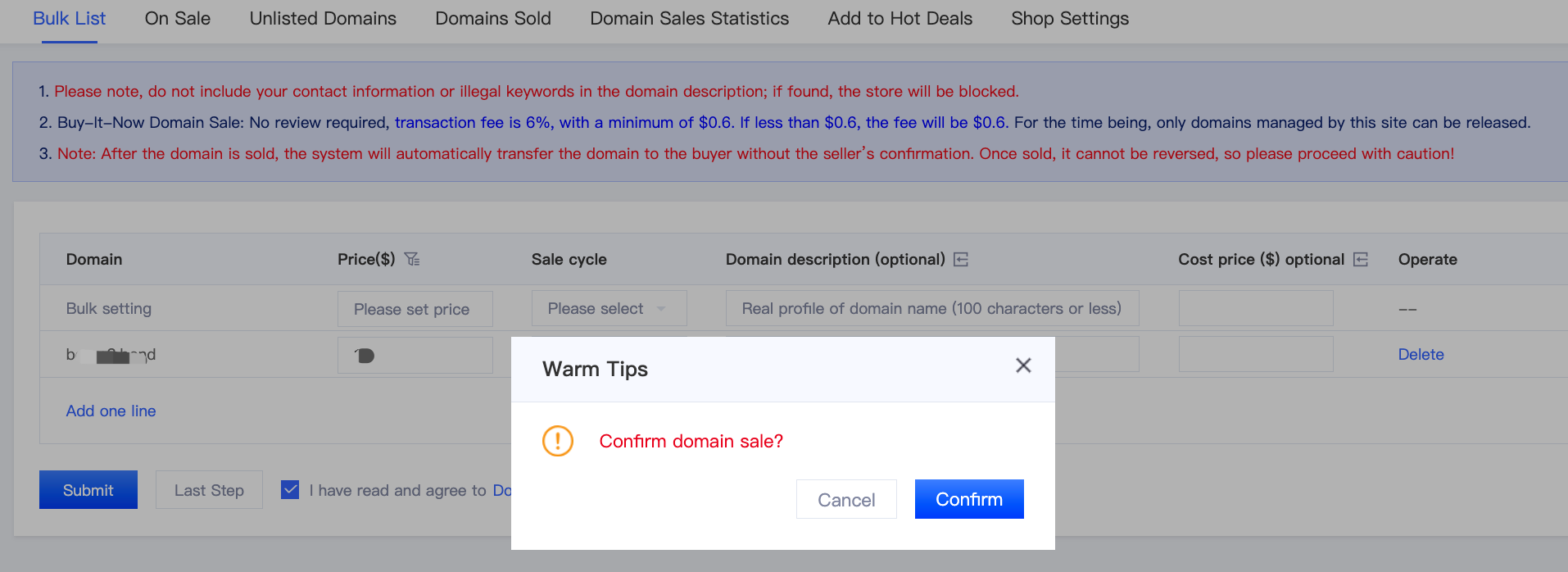Close the Warm Tips dialog
Image resolution: width=1568 pixels, height=572 pixels.
[1023, 365]
